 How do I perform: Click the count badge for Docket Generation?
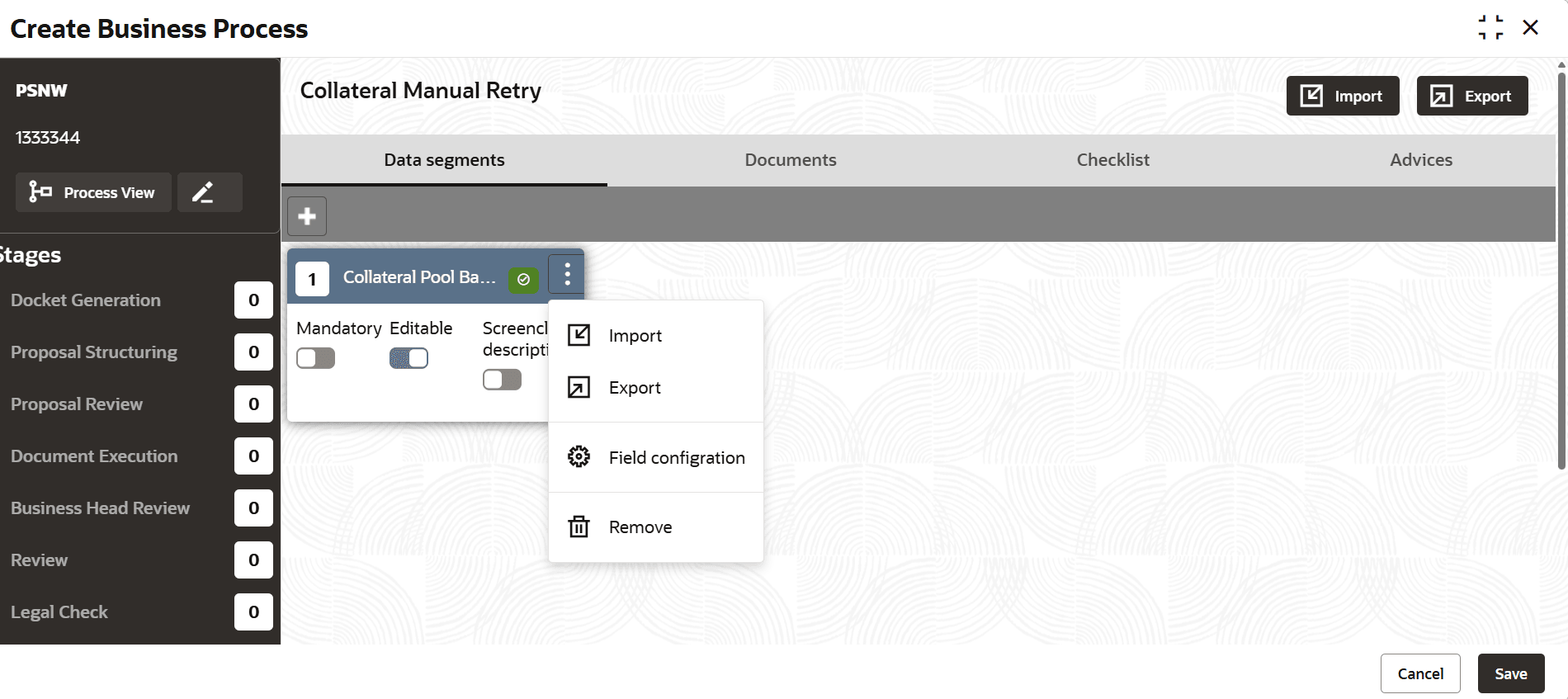pos(253,300)
